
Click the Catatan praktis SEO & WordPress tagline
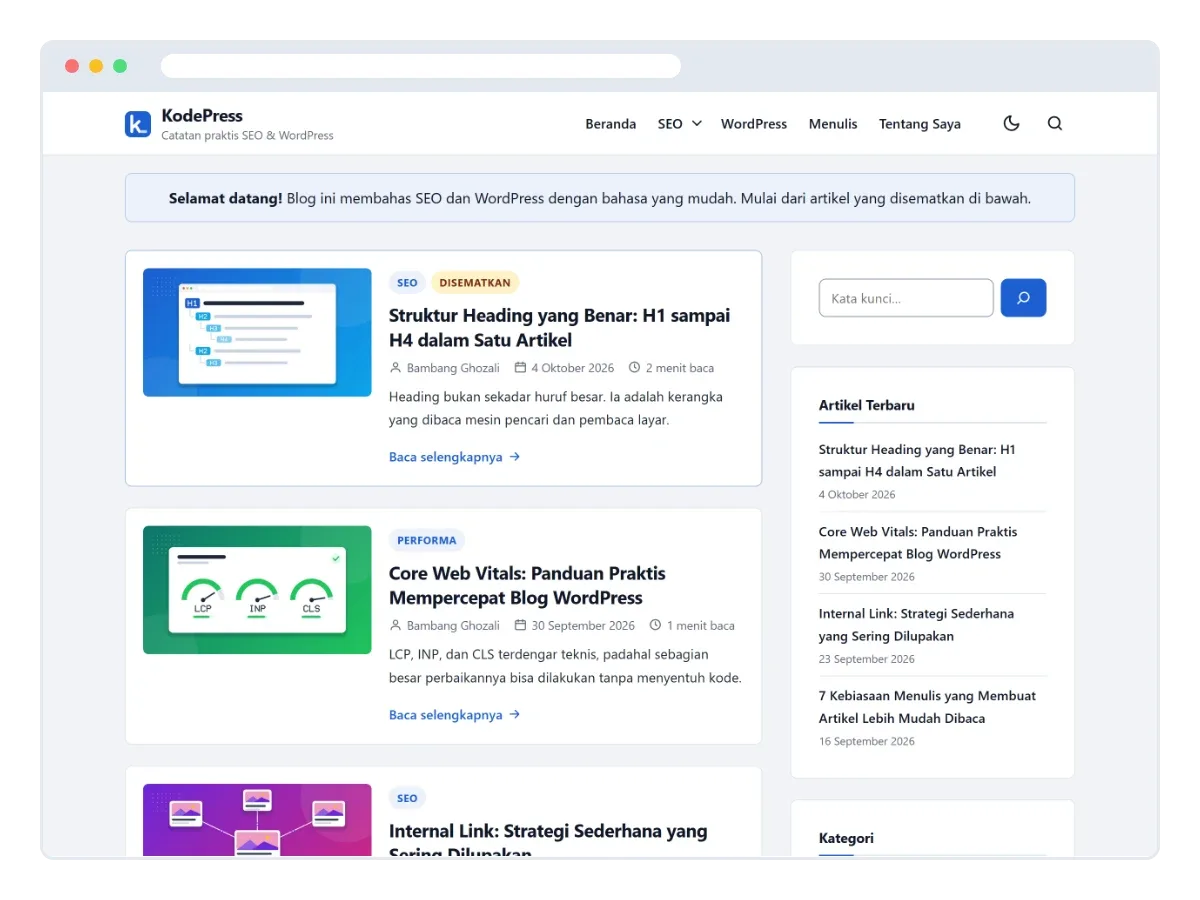(x=248, y=135)
